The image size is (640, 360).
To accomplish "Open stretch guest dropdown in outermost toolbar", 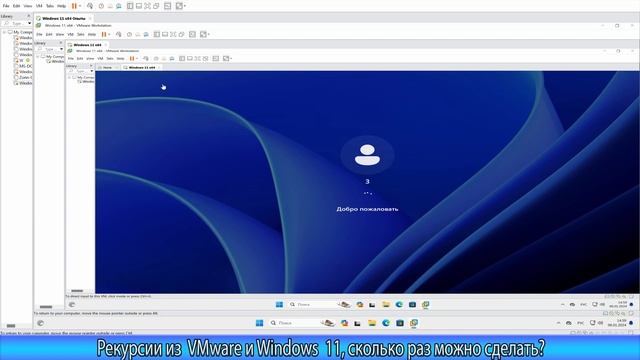I will point(184,6).
